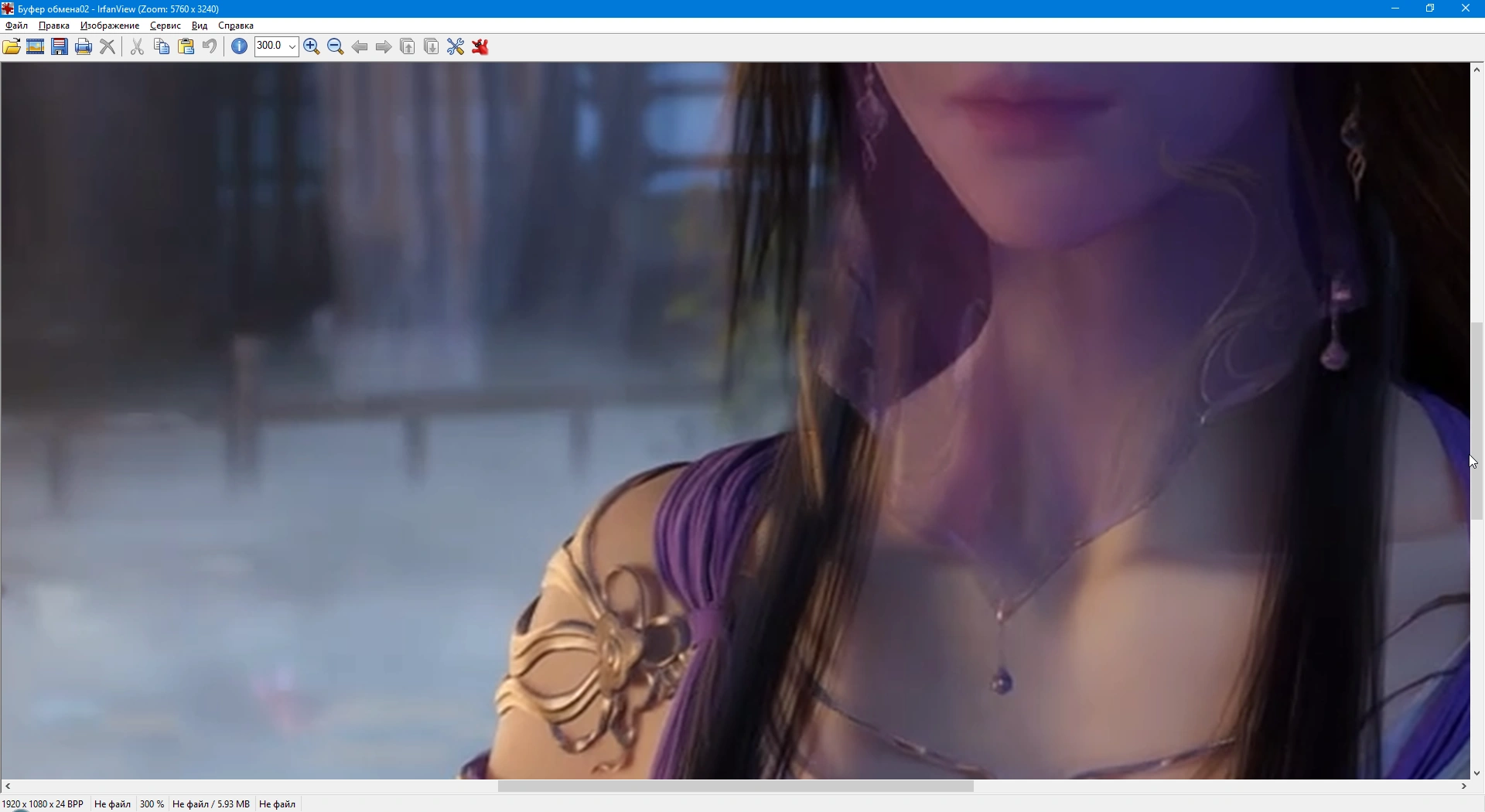
Task: Copy image using the copy icon
Action: (x=162, y=46)
